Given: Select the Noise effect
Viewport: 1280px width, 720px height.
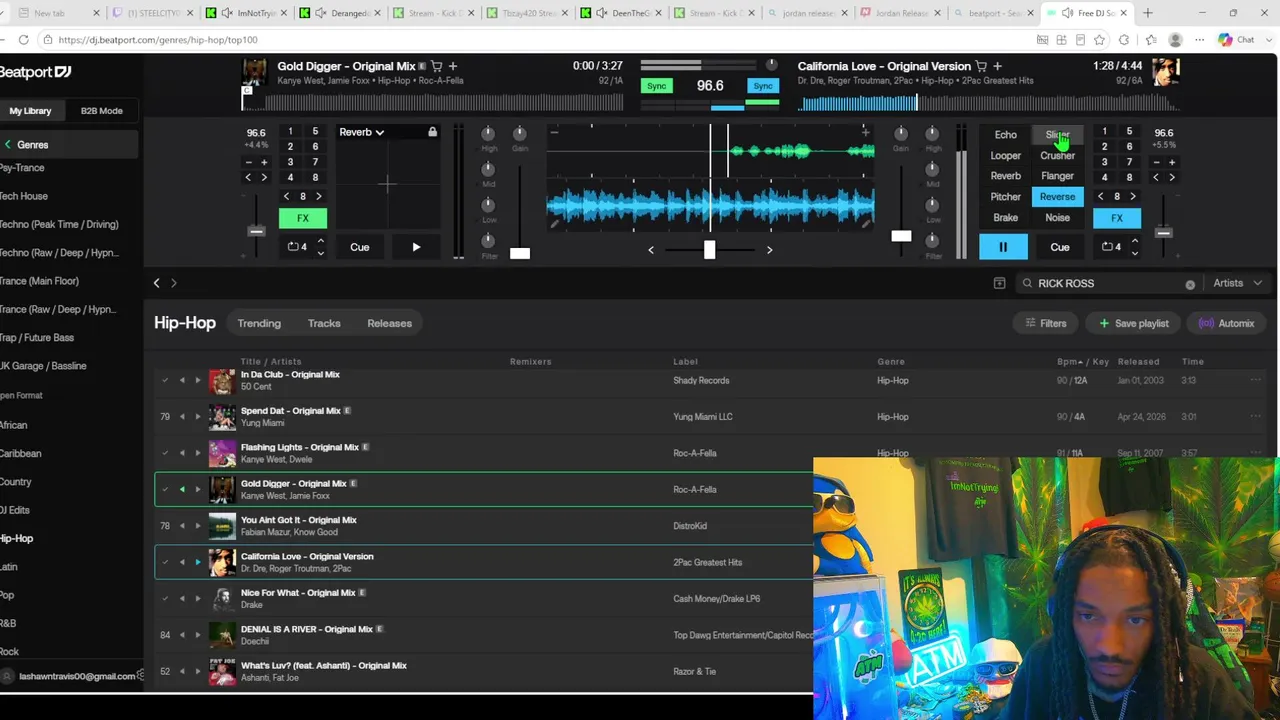Looking at the screenshot, I should [x=1057, y=218].
